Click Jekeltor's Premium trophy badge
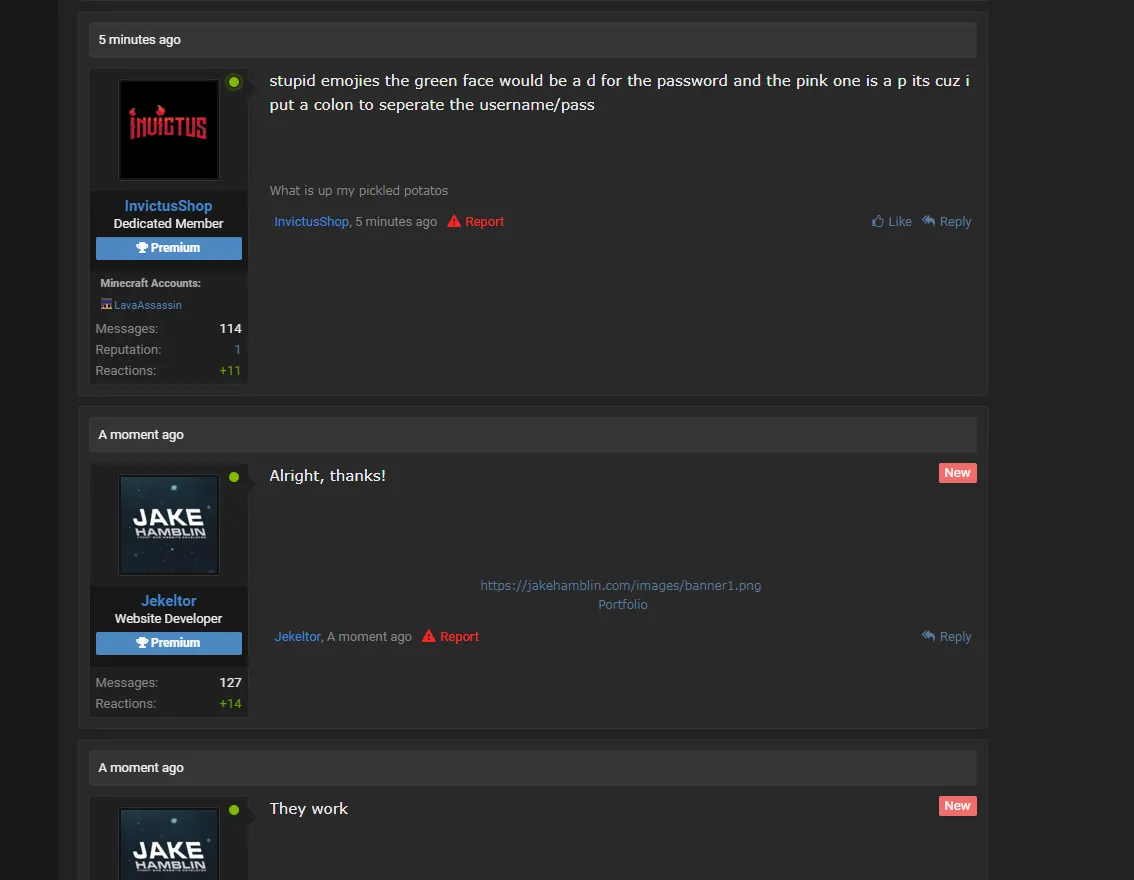1134x880 pixels. 169,643
